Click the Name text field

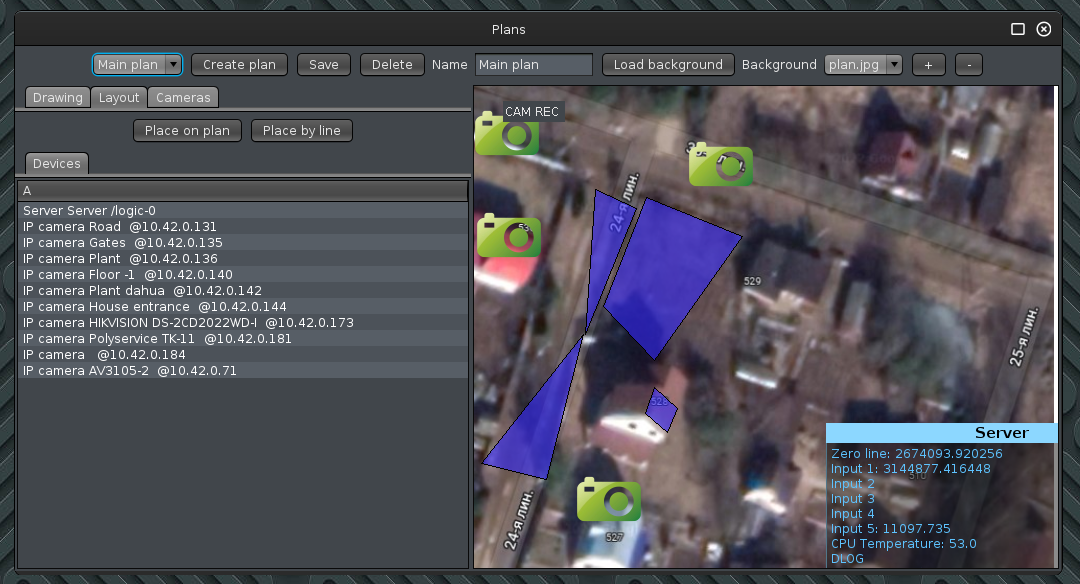click(x=533, y=65)
